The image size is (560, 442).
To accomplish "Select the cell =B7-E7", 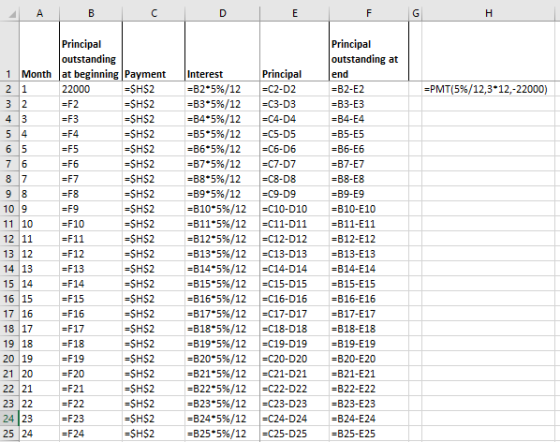I will click(x=369, y=164).
